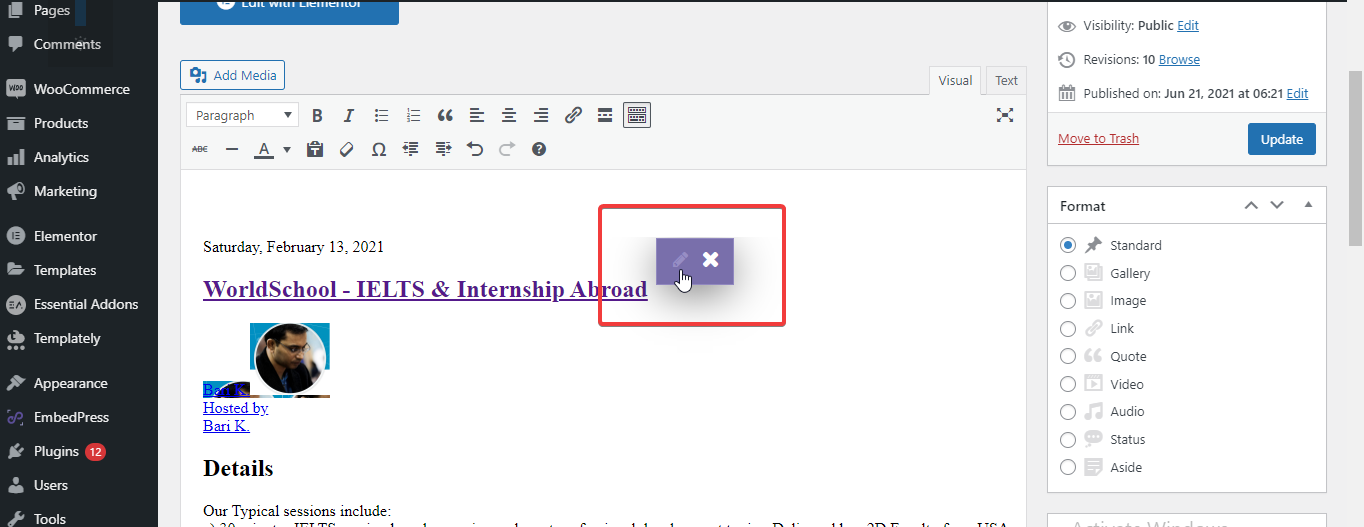1364x527 pixels.
Task: Remove the embed with the X icon
Action: coord(710,260)
